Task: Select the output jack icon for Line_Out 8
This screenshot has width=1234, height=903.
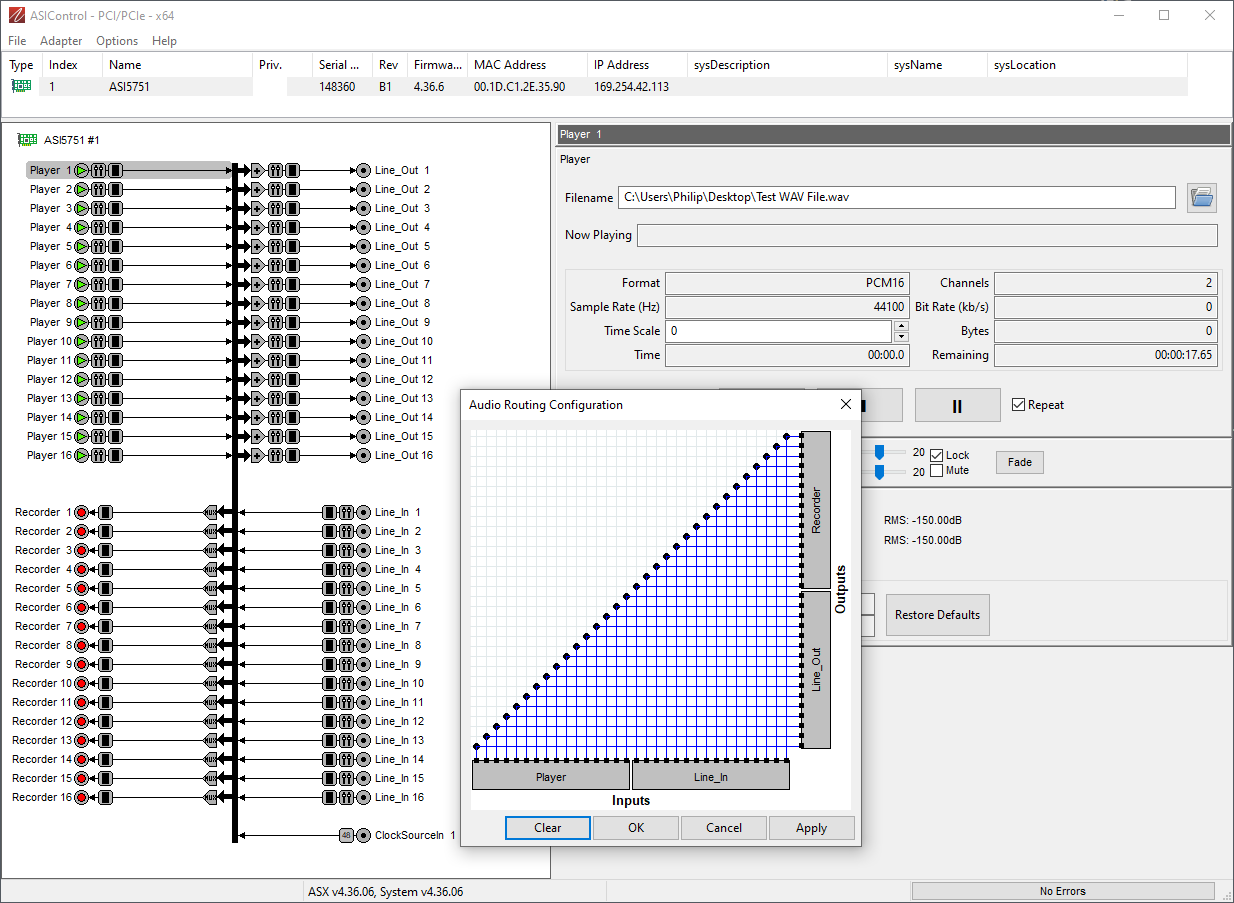Action: point(364,303)
